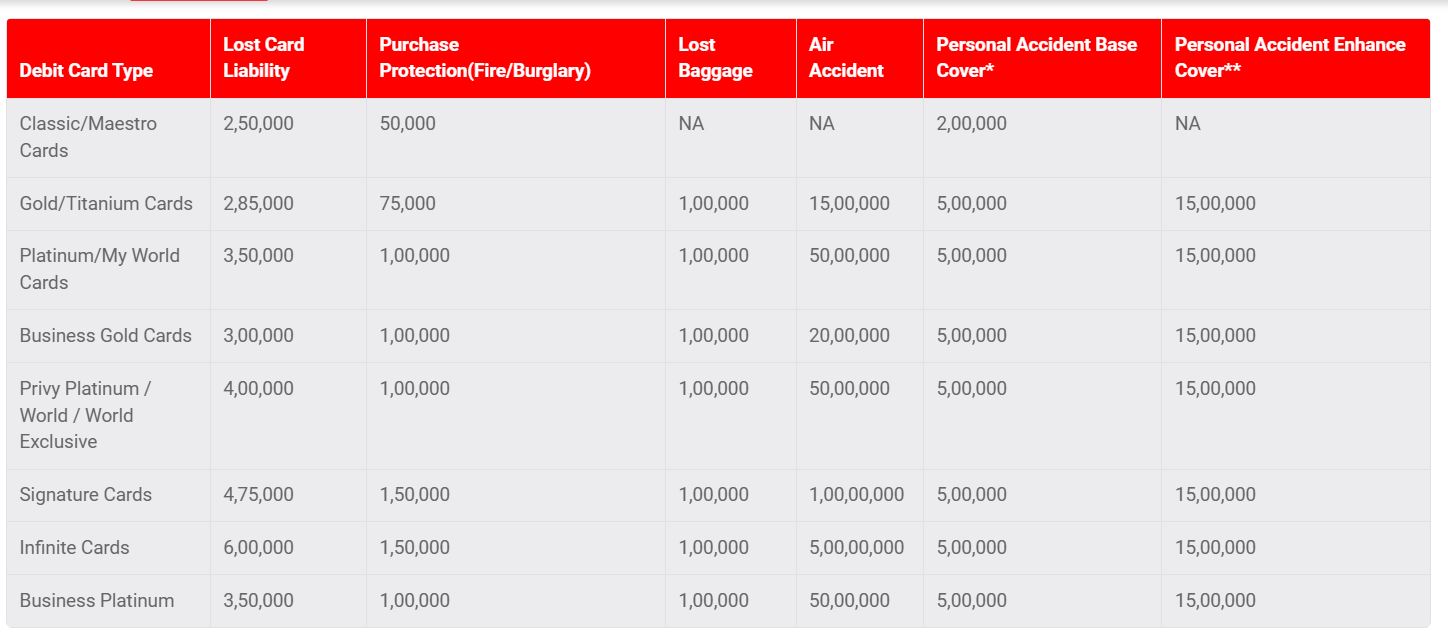Click the Air Accident column header
Viewport: 1448px width, 640px height.
846,58
